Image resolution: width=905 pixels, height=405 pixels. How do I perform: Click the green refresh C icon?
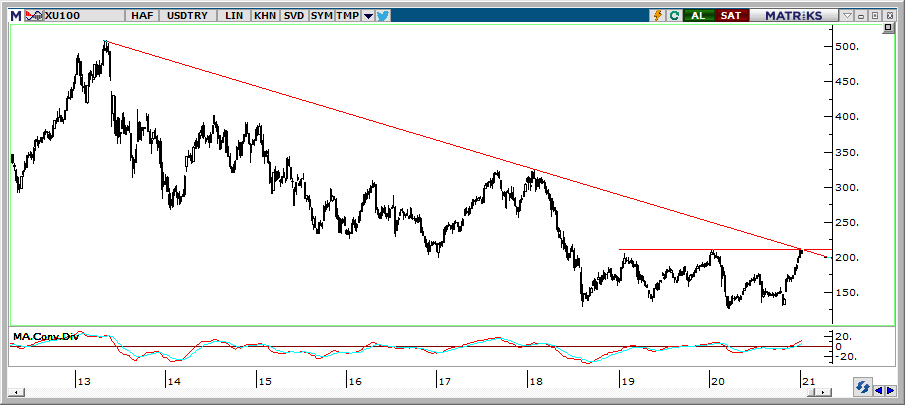click(674, 16)
